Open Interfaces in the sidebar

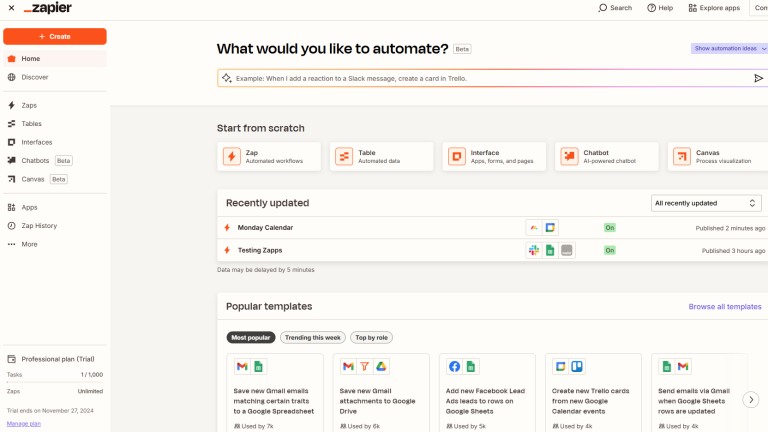point(55,142)
